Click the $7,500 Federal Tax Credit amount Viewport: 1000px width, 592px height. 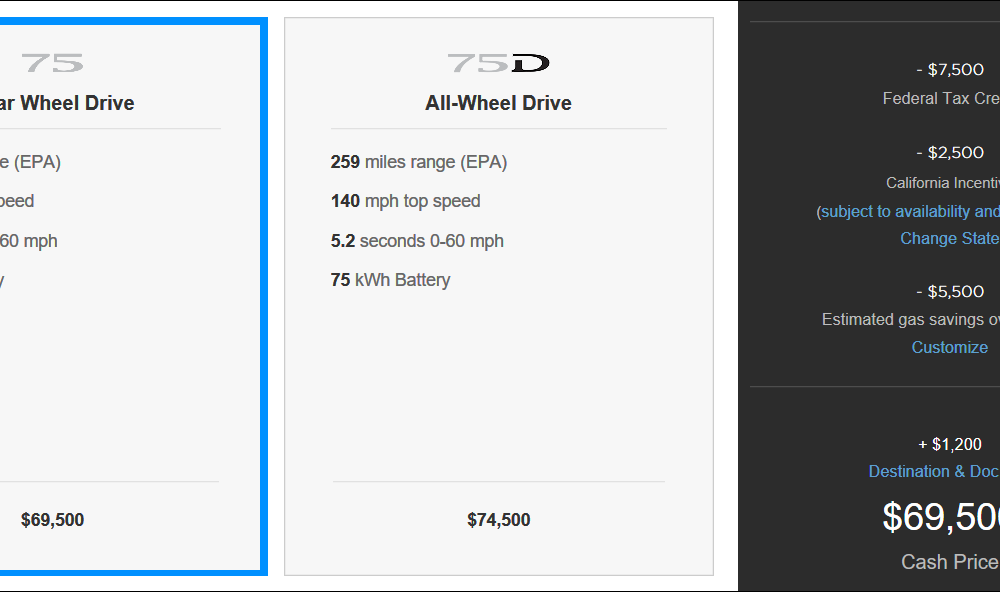point(950,70)
